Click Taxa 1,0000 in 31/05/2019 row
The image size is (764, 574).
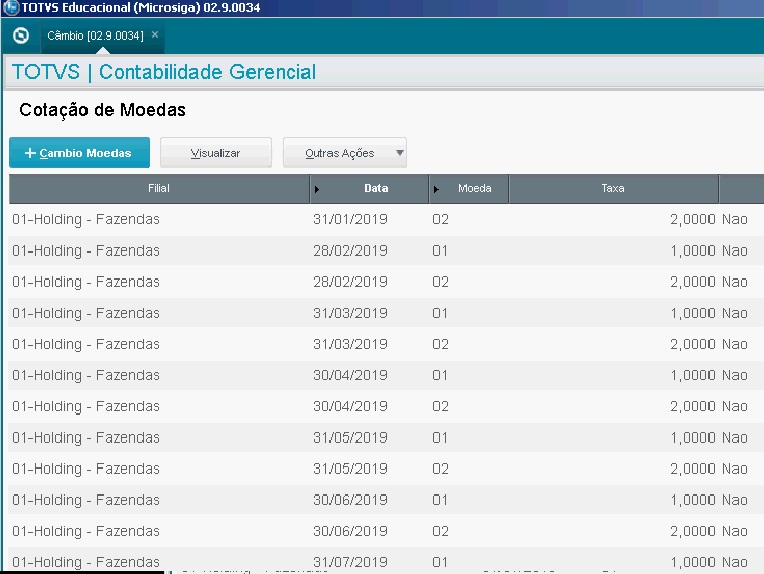point(692,438)
